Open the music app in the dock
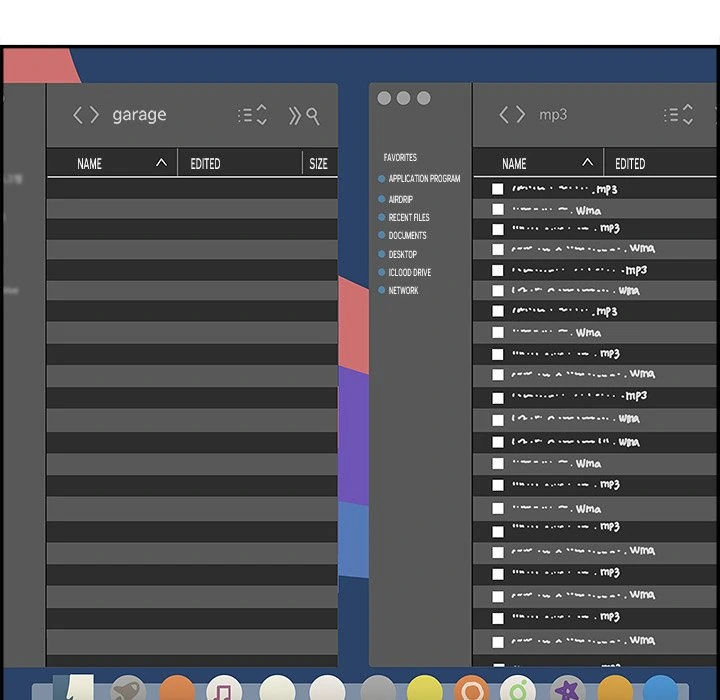This screenshot has width=720, height=700. [x=223, y=690]
